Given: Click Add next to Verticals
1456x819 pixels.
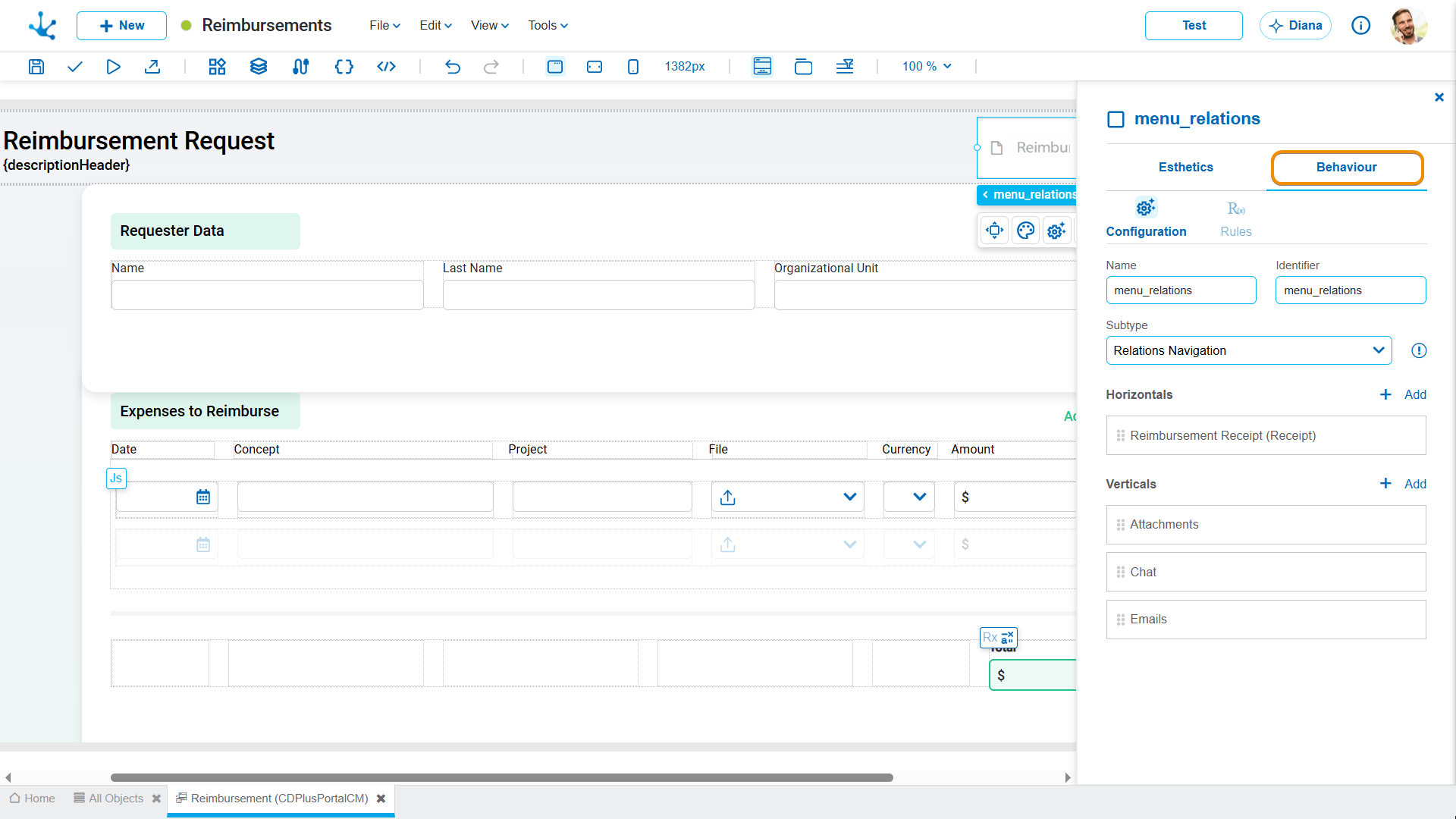Looking at the screenshot, I should click(1403, 484).
